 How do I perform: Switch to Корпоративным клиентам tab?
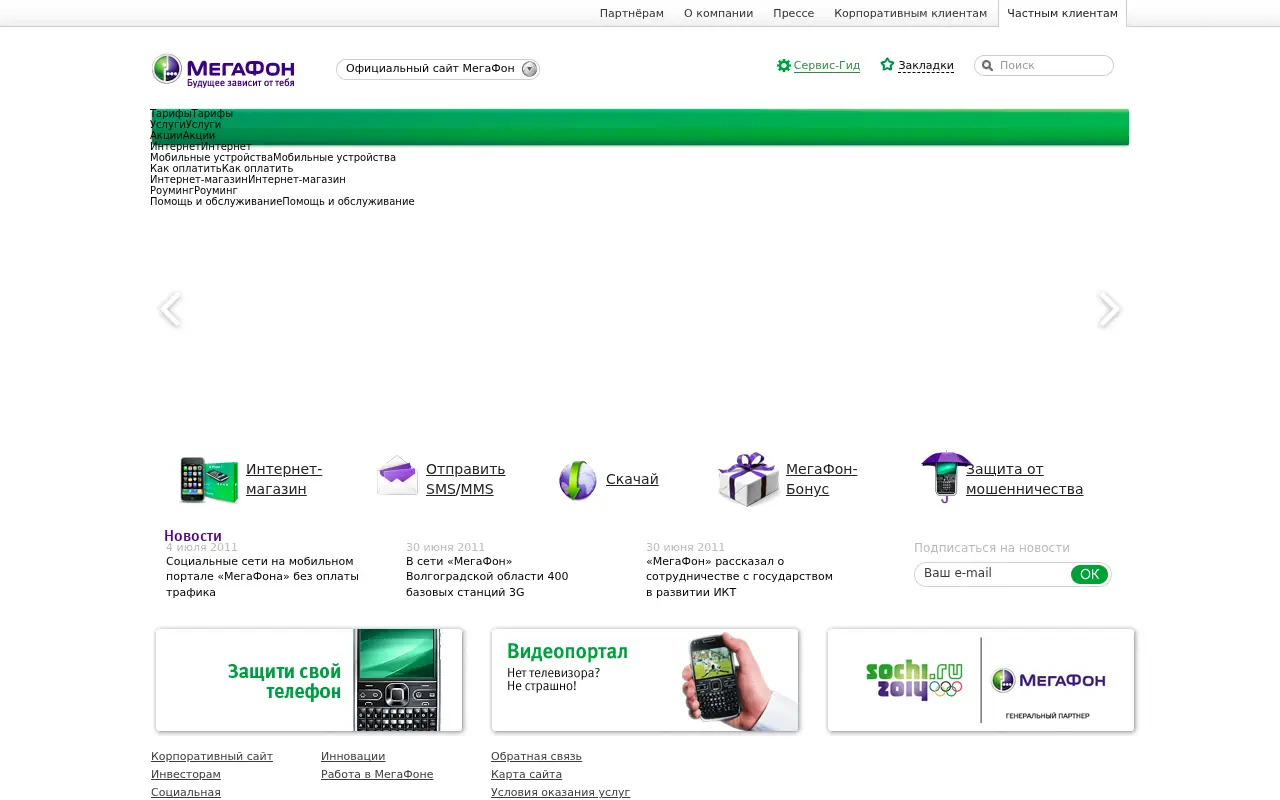pyautogui.click(x=911, y=13)
